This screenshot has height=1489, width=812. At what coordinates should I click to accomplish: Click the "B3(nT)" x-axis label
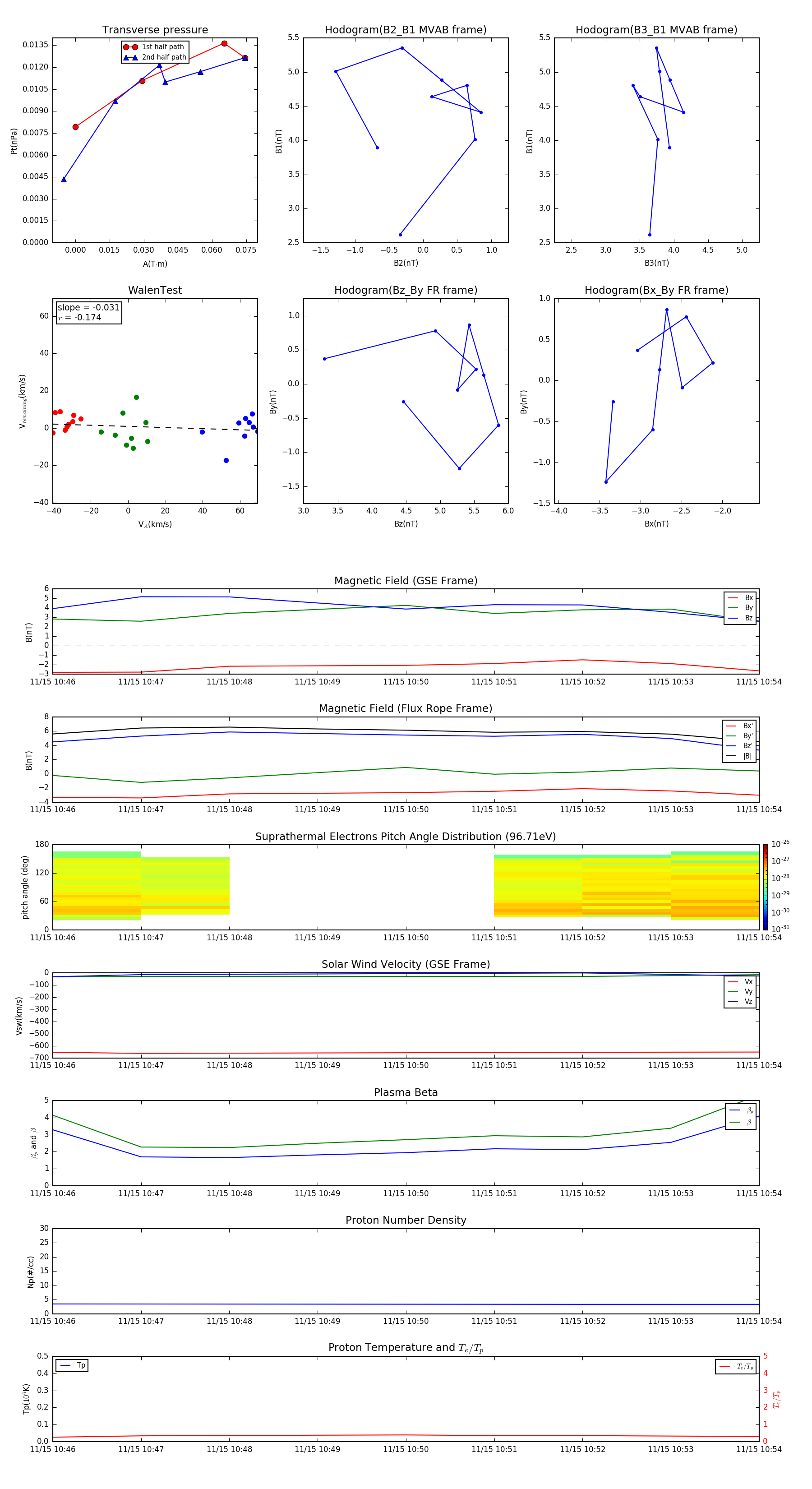coord(656,263)
